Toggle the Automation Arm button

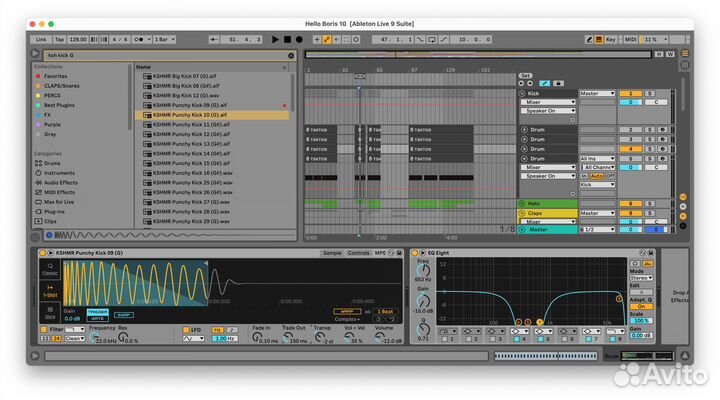coord(327,39)
